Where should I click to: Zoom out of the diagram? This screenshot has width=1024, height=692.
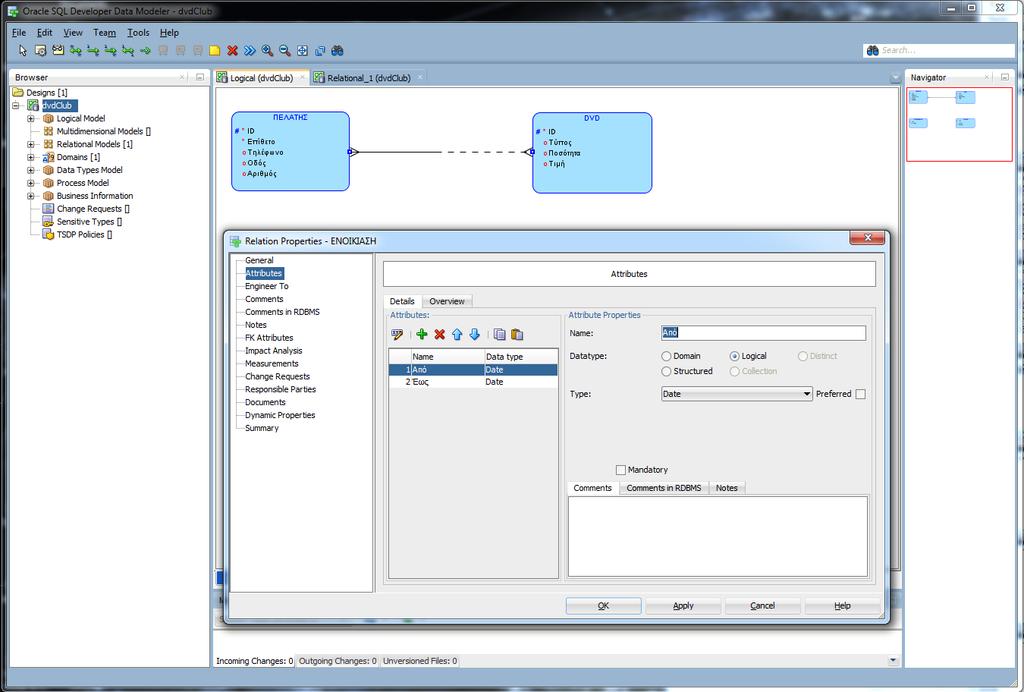coord(285,50)
